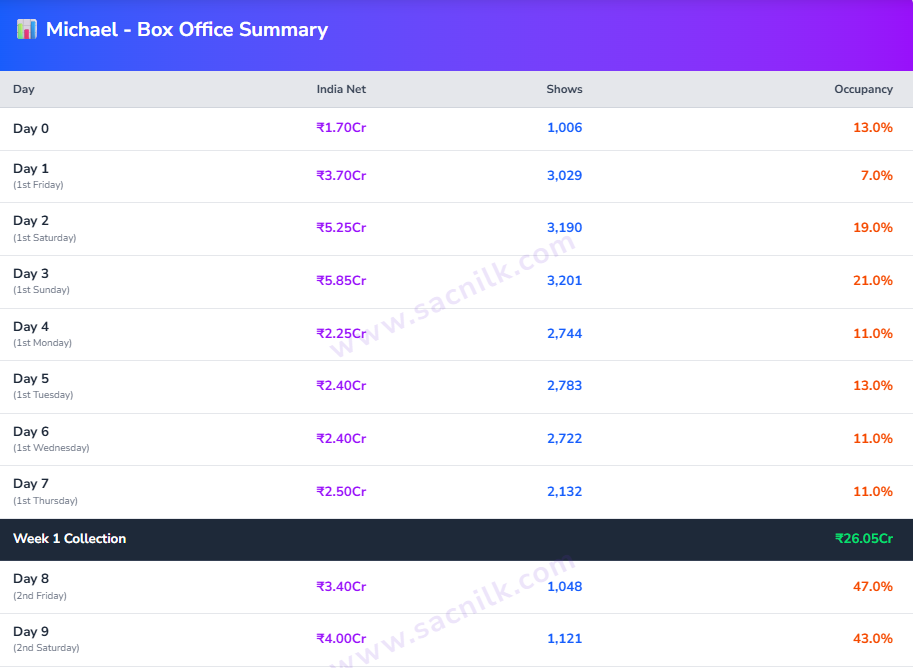Click the ₹26.05Cr week total
Image resolution: width=913 pixels, height=668 pixels.
pyautogui.click(x=864, y=539)
